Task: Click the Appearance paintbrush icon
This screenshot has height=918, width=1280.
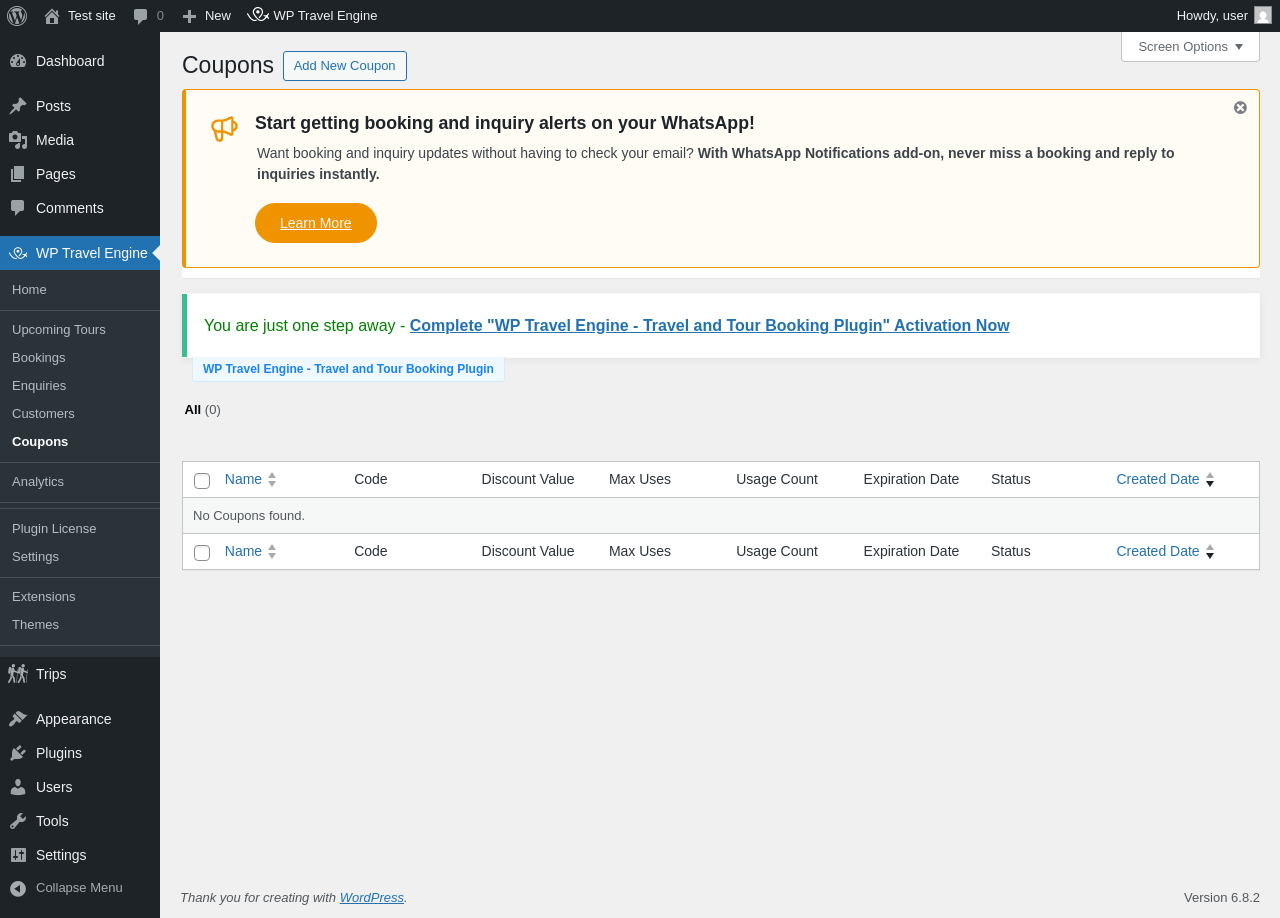Action: 18,719
